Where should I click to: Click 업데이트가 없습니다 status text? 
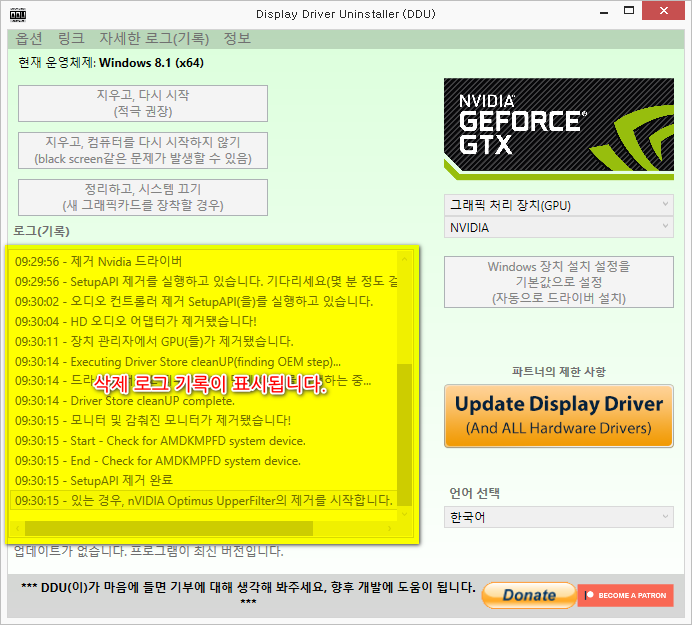(149, 551)
